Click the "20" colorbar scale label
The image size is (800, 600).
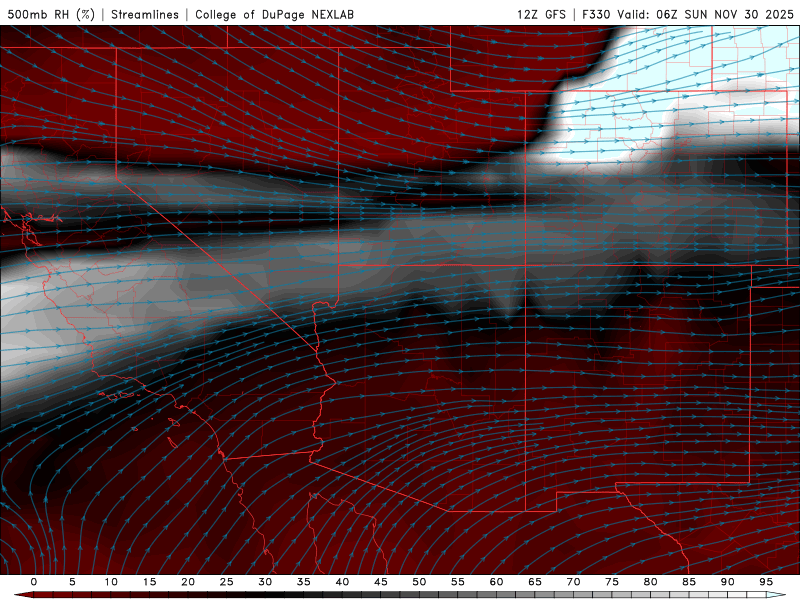188,582
